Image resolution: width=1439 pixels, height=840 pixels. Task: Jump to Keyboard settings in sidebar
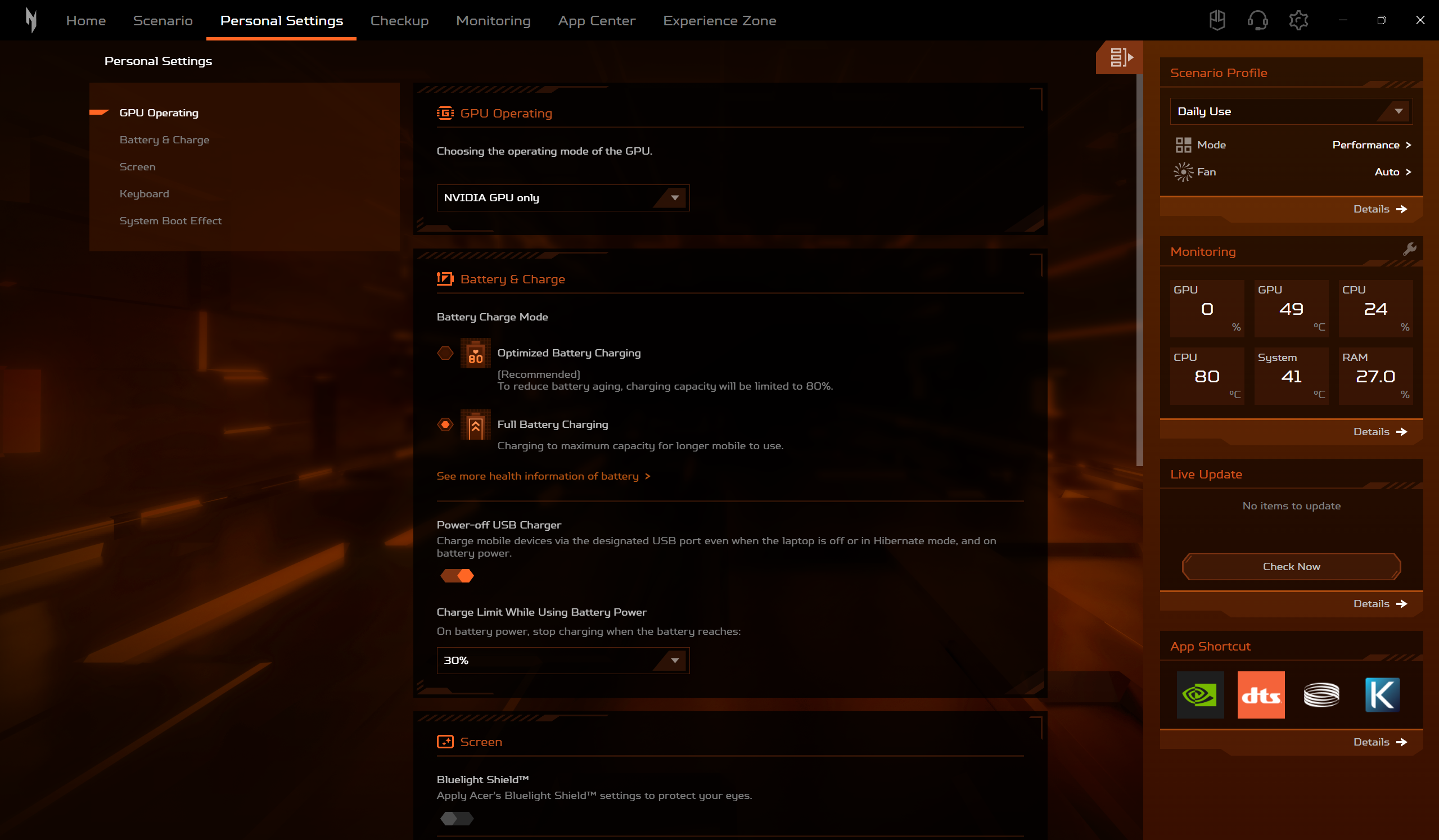(144, 193)
